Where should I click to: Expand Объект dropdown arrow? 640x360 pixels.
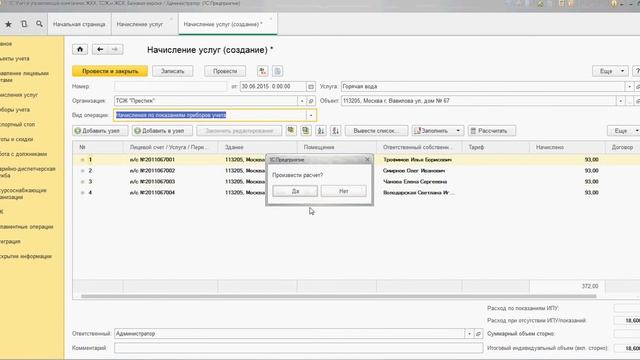(620, 101)
